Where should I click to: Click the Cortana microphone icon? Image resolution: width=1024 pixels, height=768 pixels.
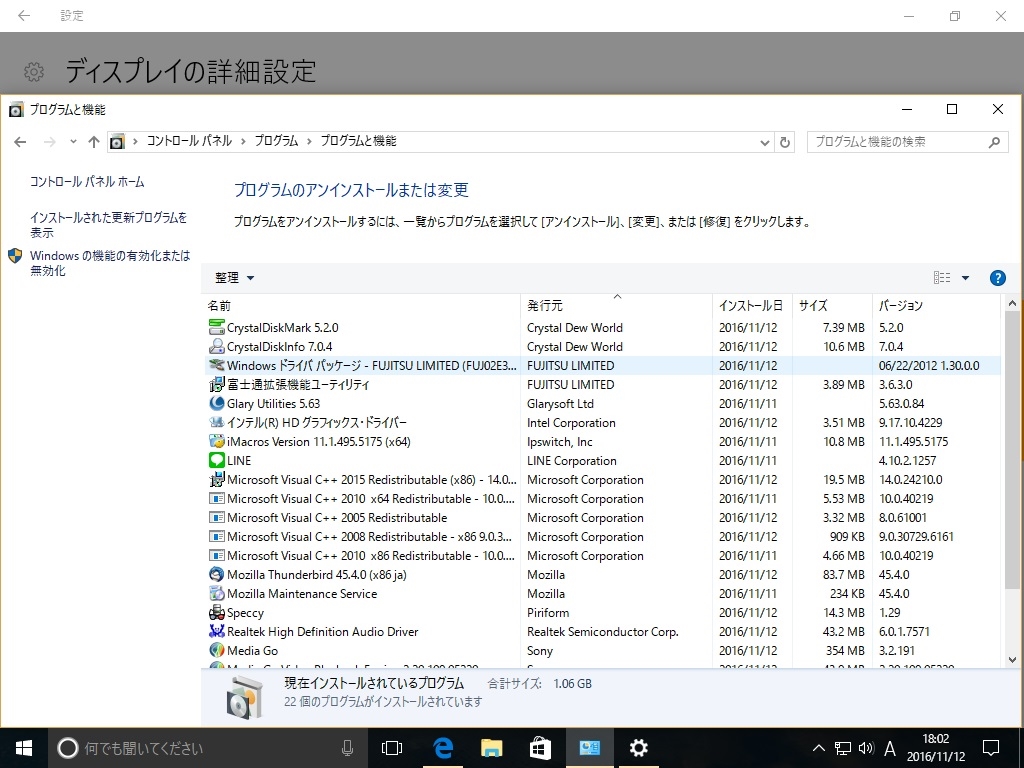click(x=347, y=748)
